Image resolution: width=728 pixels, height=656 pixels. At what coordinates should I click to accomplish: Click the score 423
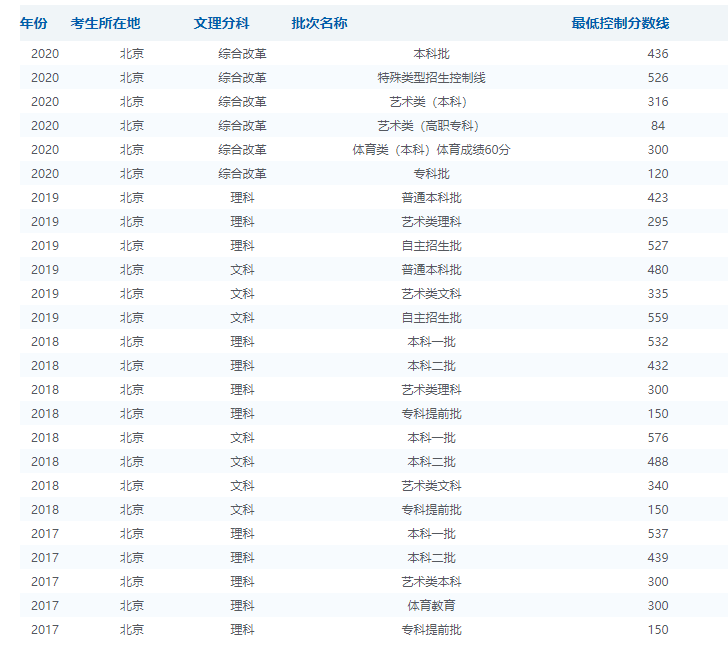(658, 198)
